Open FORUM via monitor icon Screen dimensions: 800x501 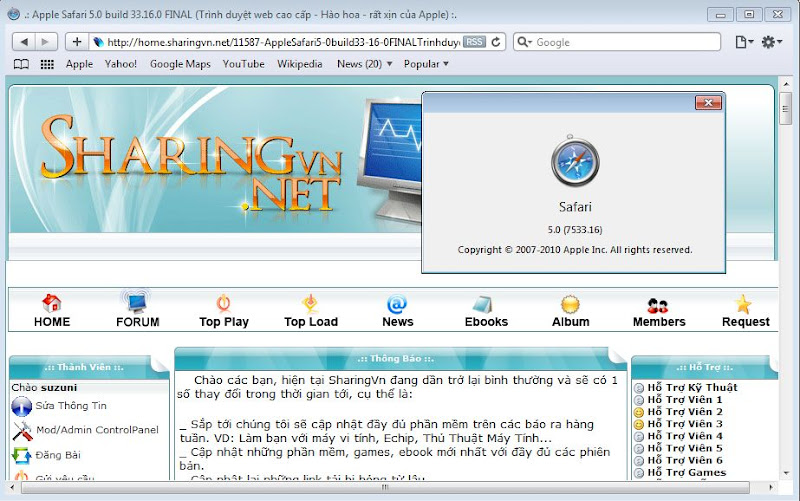click(x=137, y=302)
